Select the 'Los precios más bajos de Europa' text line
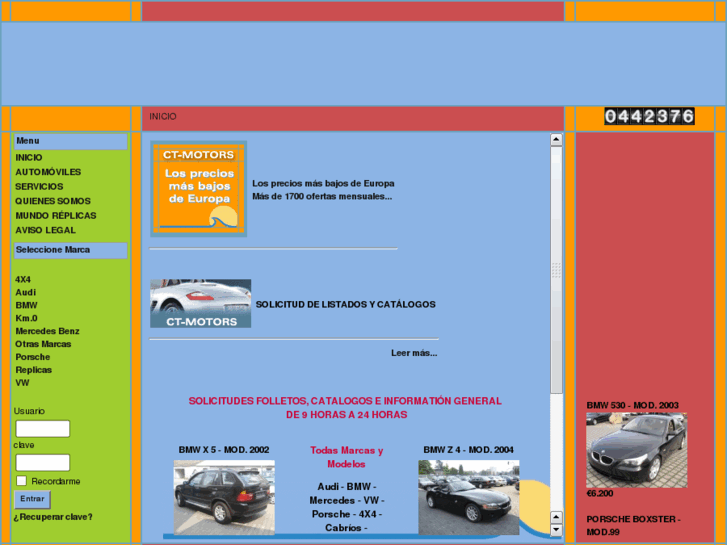The width and height of the screenshot is (727, 545). 323,183
